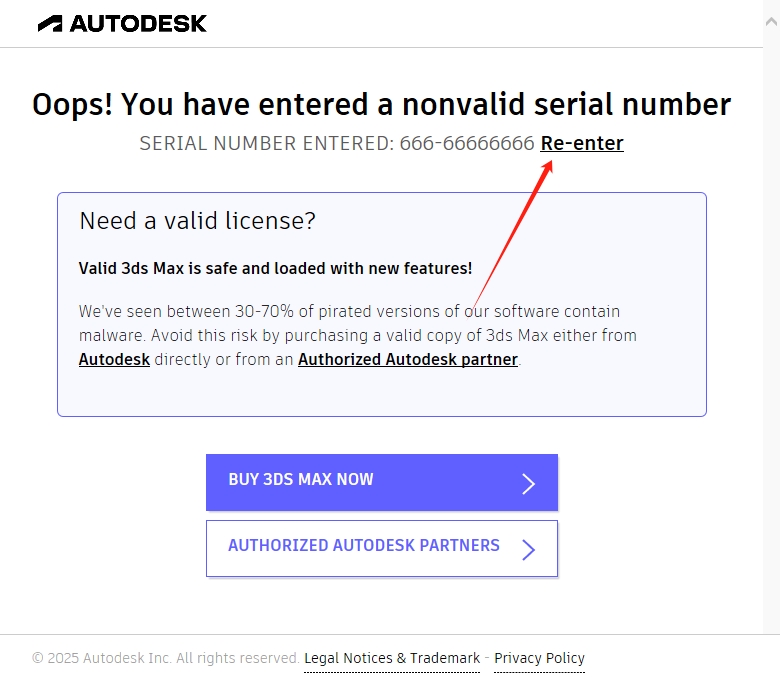Image resolution: width=780 pixels, height=690 pixels.
Task: Click the Autodesk logo mark icon
Action: point(51,23)
